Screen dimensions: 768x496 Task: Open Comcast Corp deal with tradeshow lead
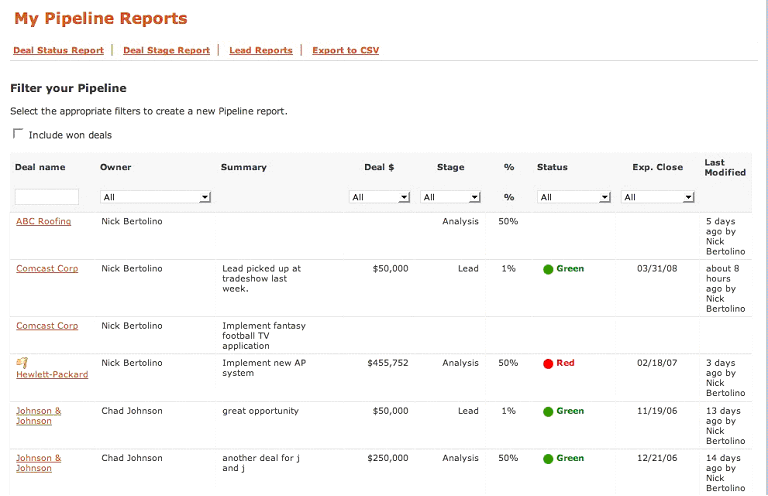47,268
